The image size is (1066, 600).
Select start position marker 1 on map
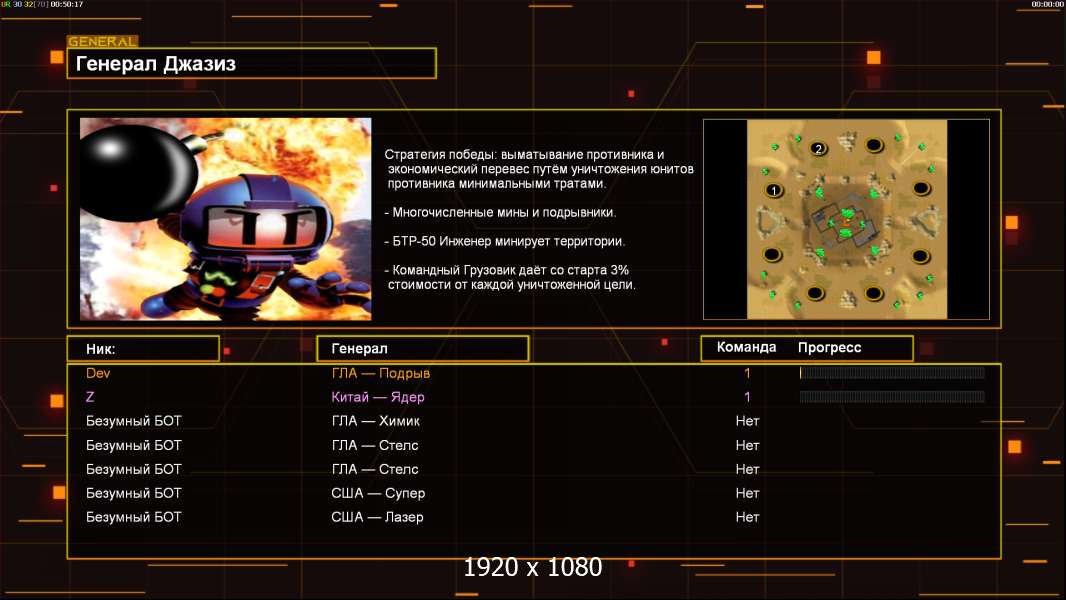click(773, 190)
